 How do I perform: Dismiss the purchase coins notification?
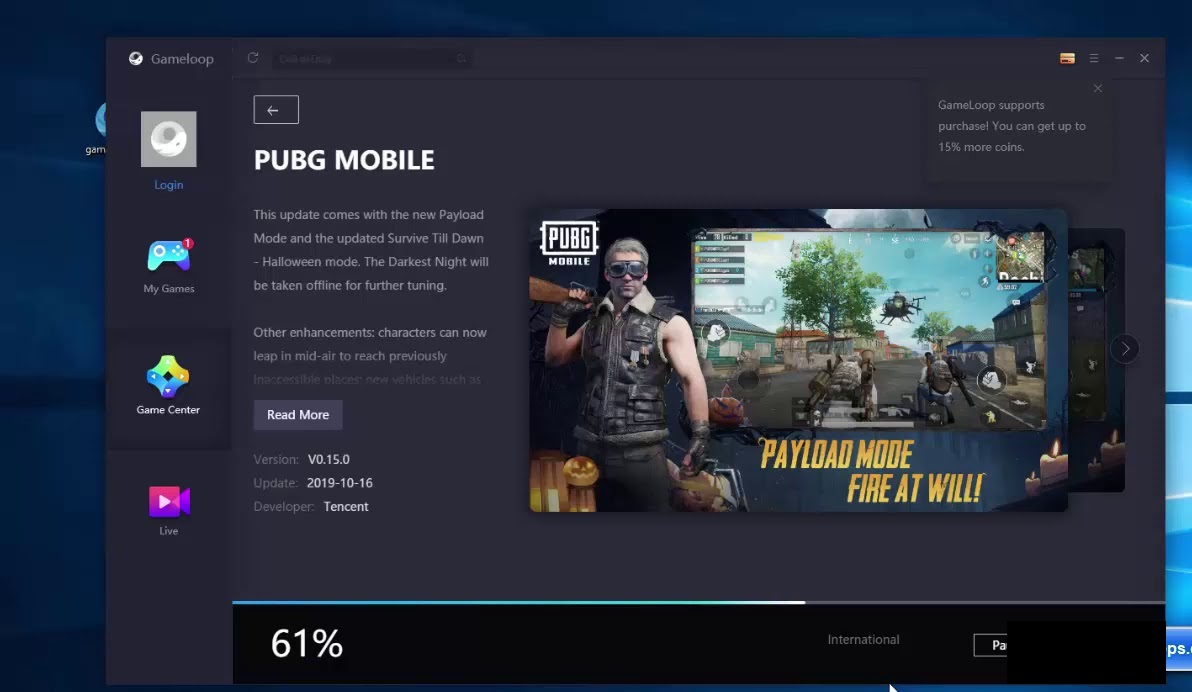(1098, 88)
